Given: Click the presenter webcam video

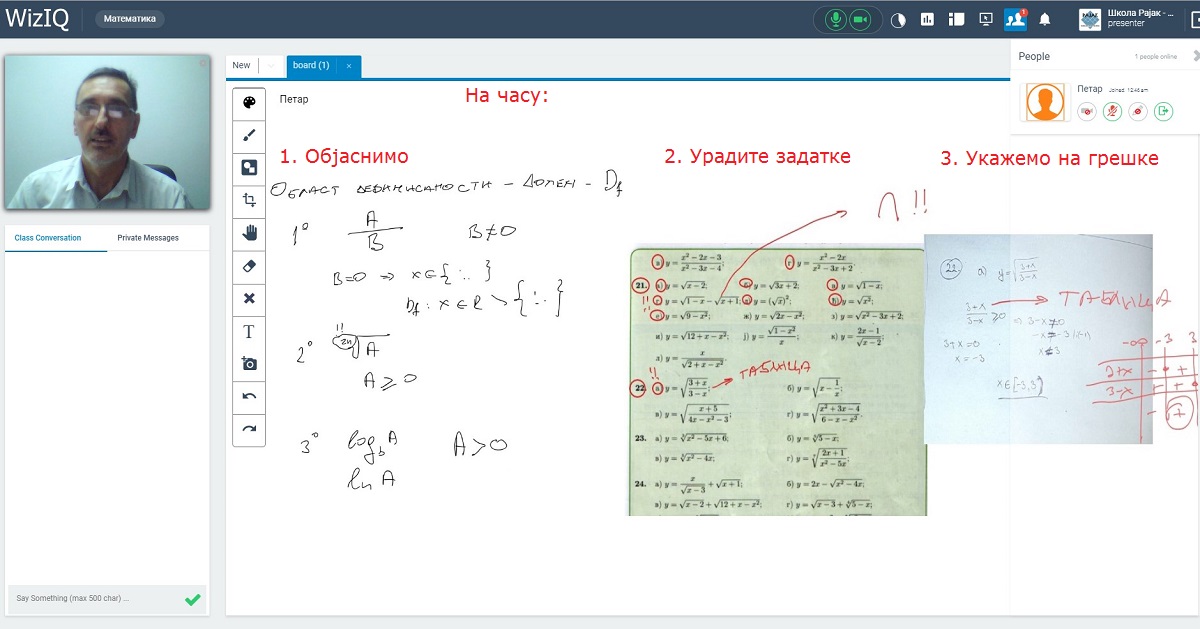Looking at the screenshot, I should coord(108,131).
